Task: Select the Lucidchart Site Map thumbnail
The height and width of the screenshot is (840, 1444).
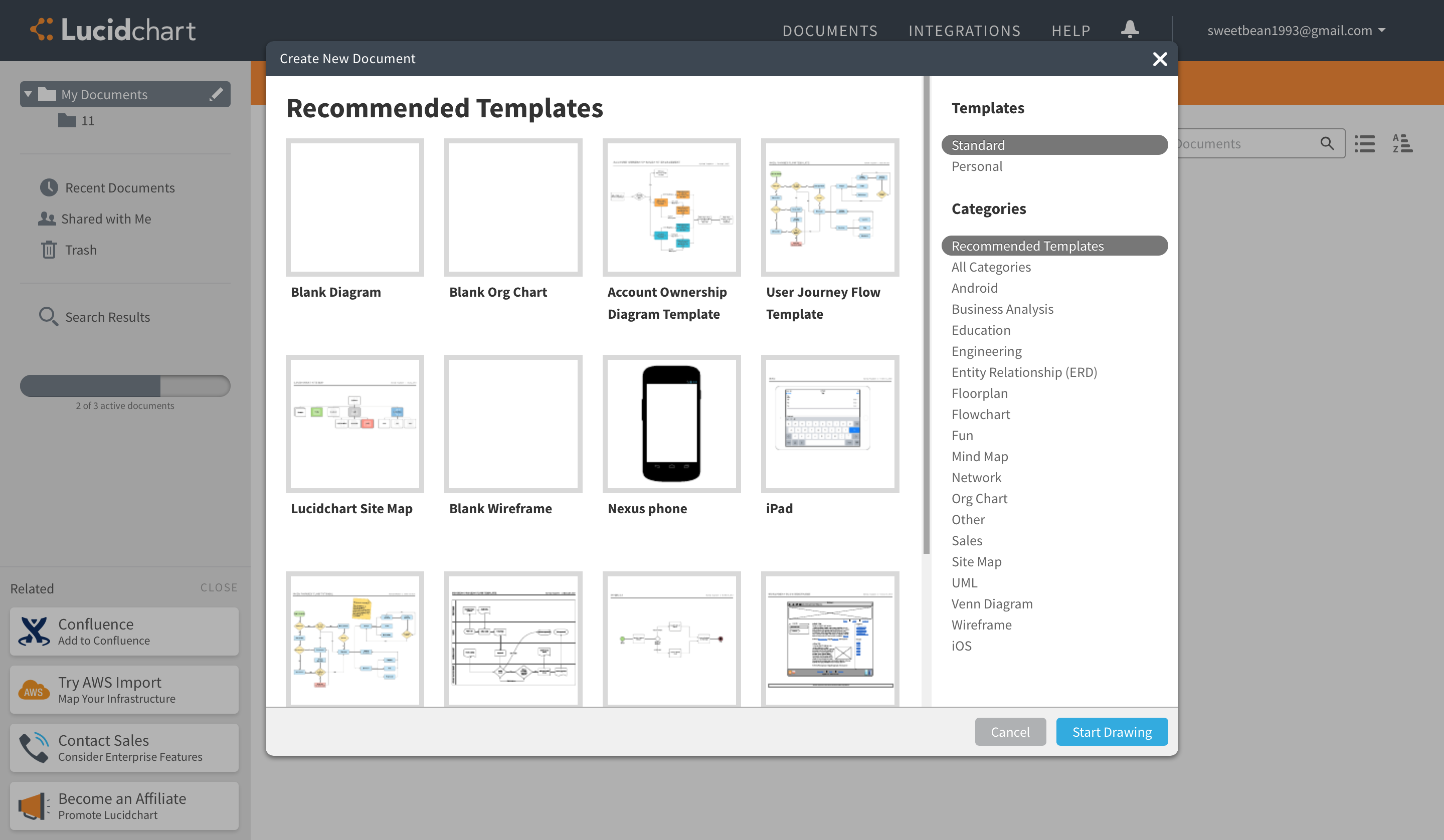Action: (x=354, y=424)
